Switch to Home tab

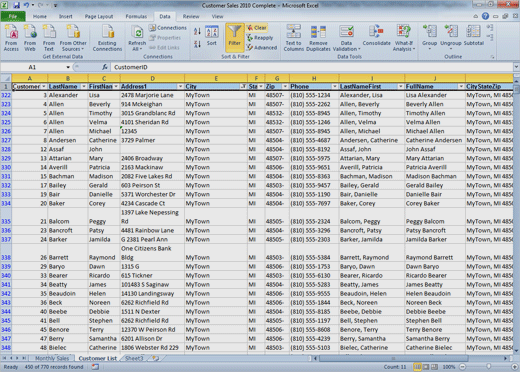click(x=40, y=16)
